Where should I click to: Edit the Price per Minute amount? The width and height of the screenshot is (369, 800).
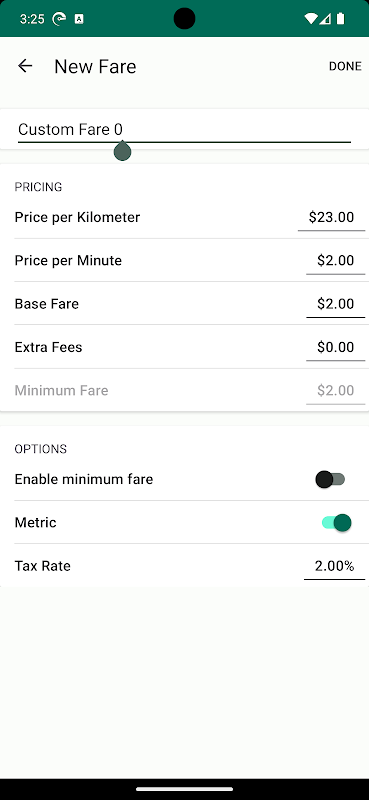(335, 261)
